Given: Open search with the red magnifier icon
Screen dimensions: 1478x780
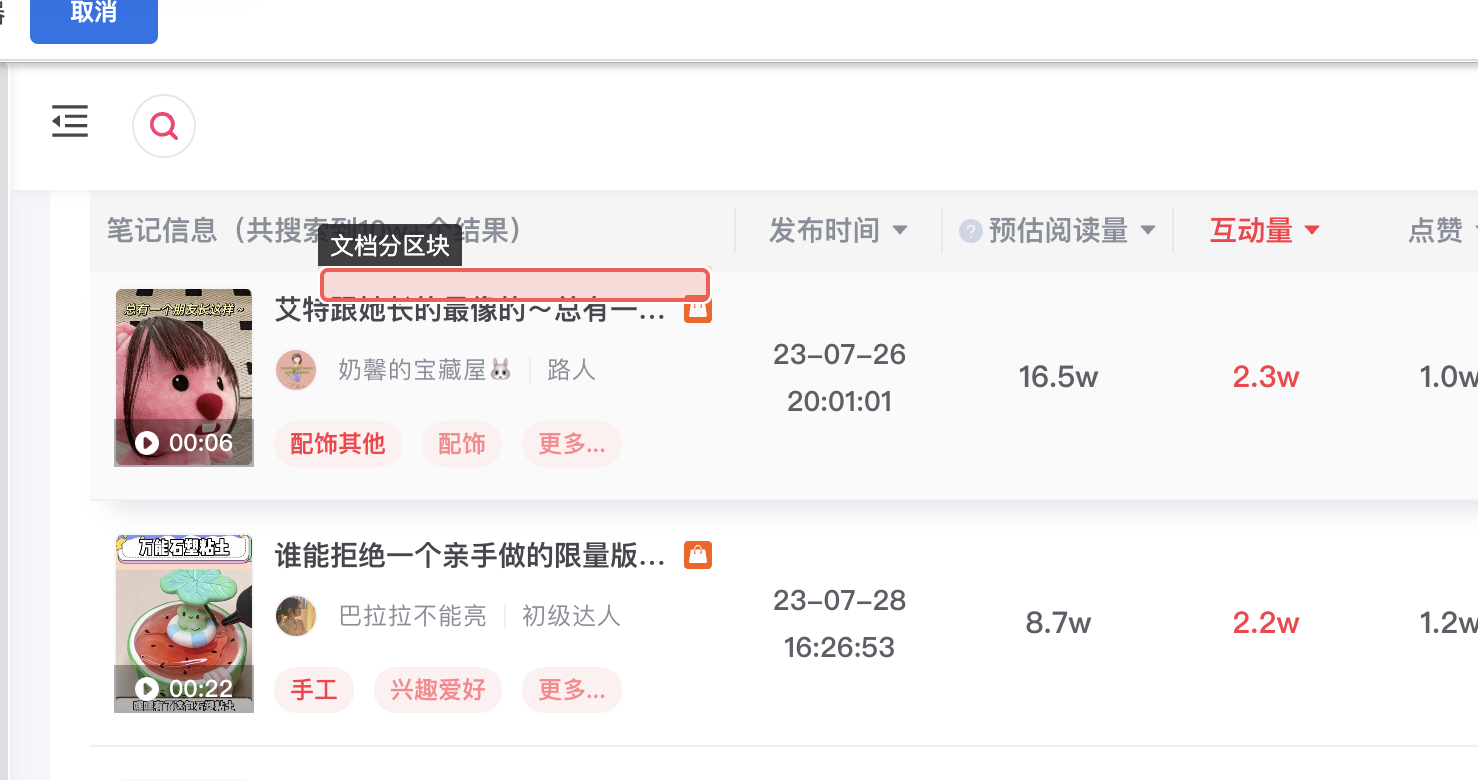Looking at the screenshot, I should [x=164, y=126].
